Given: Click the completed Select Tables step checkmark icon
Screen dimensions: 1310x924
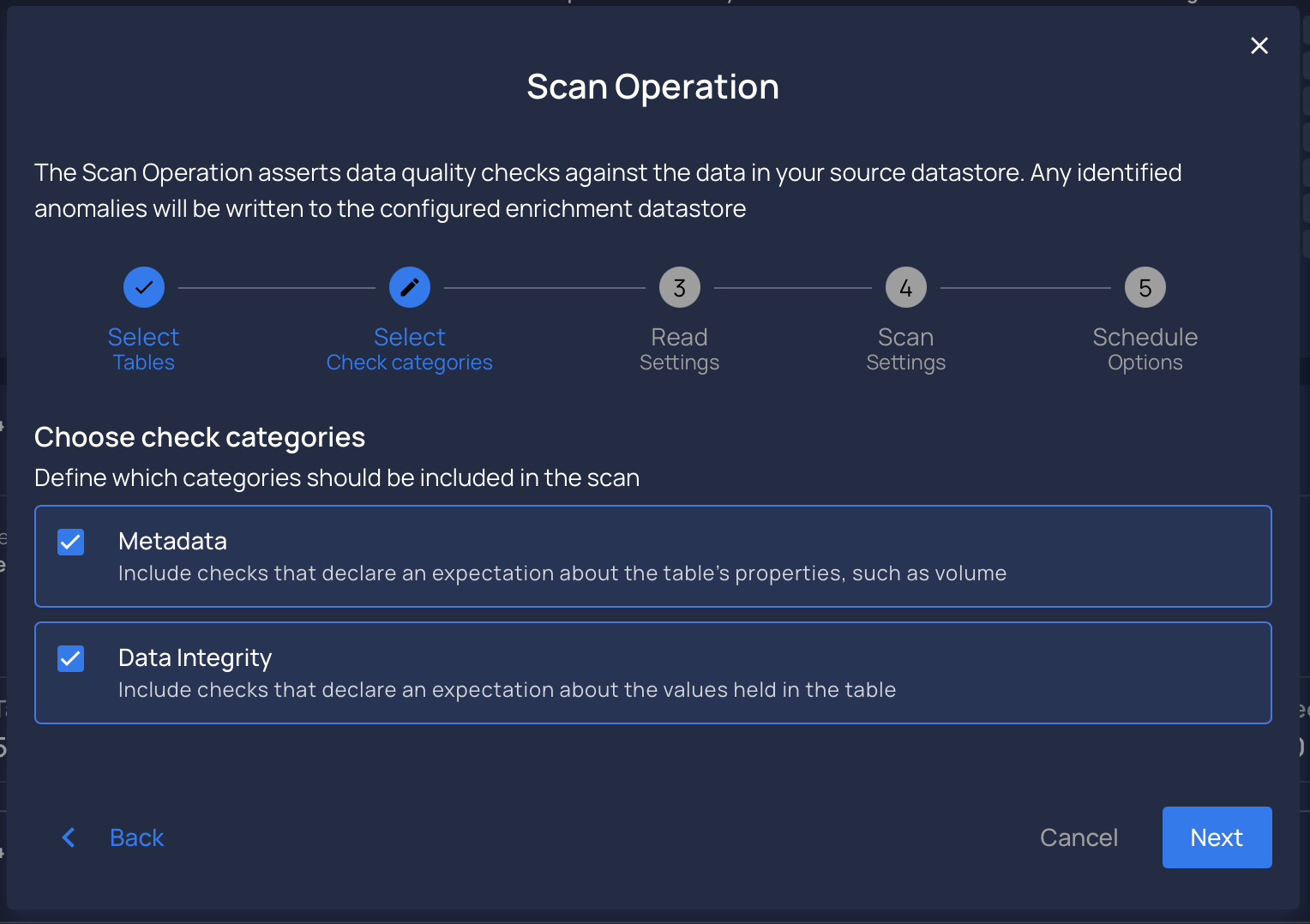Looking at the screenshot, I should 144,287.
